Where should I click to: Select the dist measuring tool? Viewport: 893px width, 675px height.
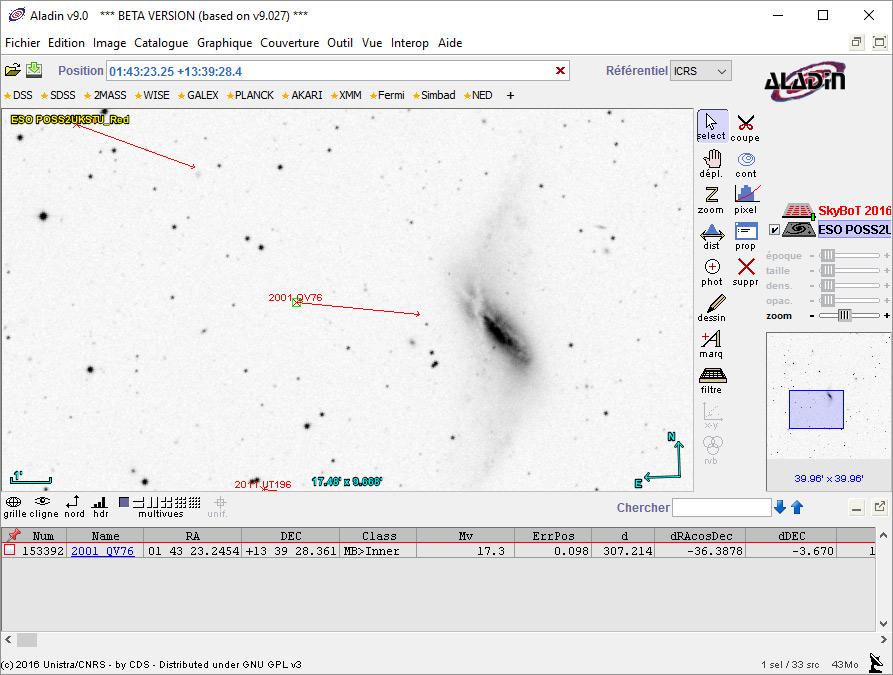click(711, 236)
